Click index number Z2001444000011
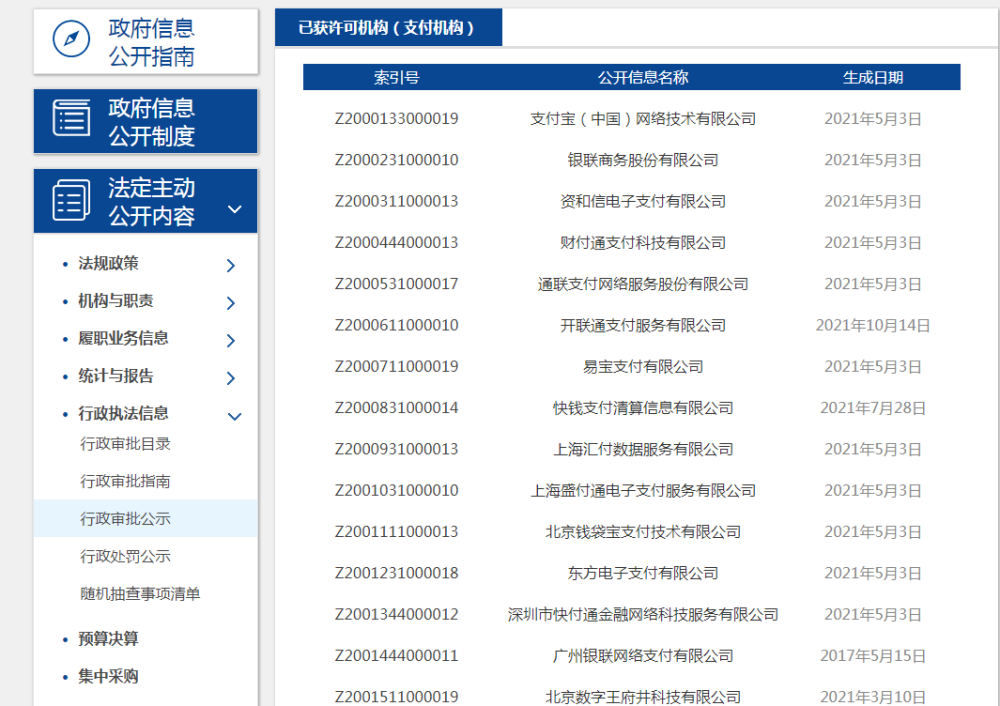The height and width of the screenshot is (706, 1000). click(397, 656)
